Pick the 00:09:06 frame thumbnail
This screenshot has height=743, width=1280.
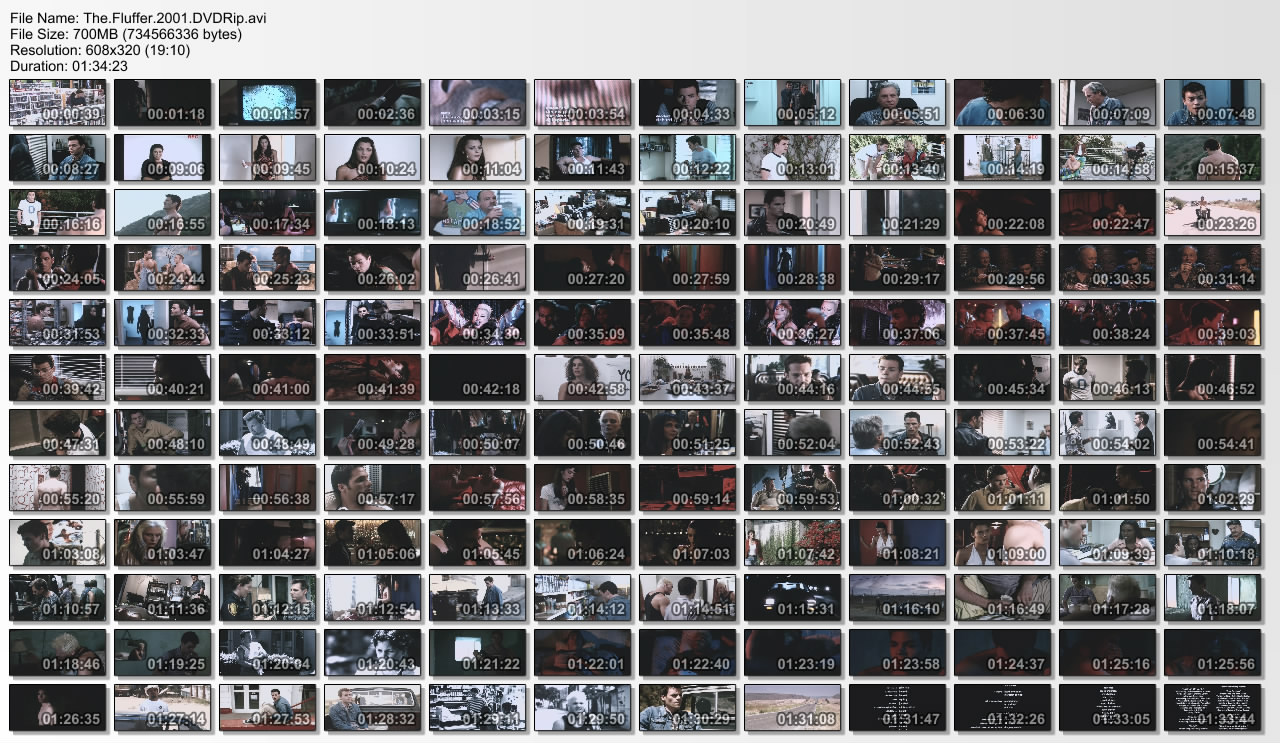pos(162,158)
